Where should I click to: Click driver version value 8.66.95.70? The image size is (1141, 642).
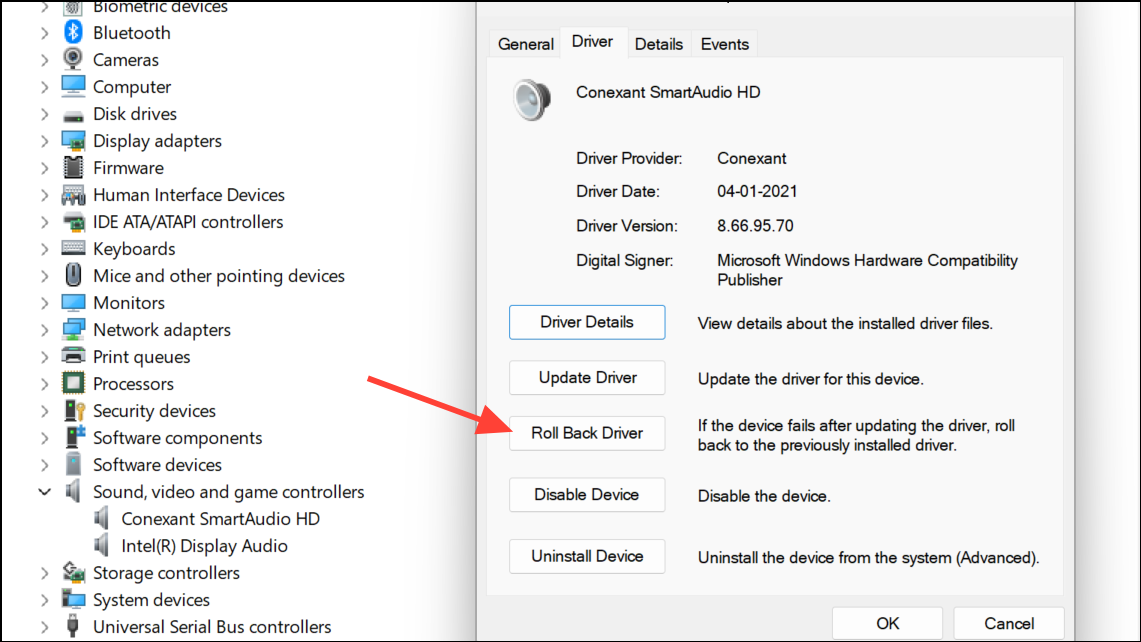pyautogui.click(x=755, y=226)
